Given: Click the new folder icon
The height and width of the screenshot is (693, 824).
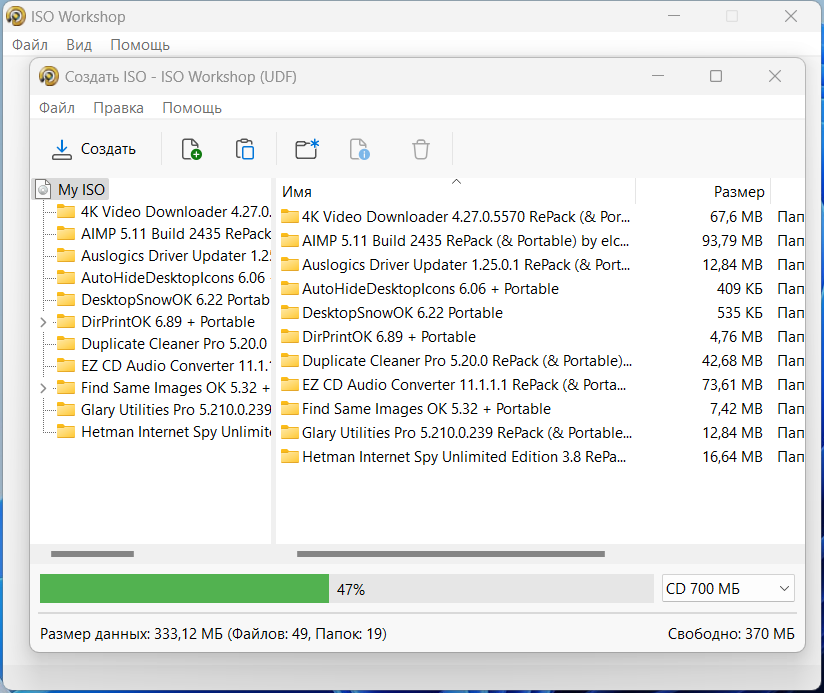Looking at the screenshot, I should pyautogui.click(x=307, y=149).
